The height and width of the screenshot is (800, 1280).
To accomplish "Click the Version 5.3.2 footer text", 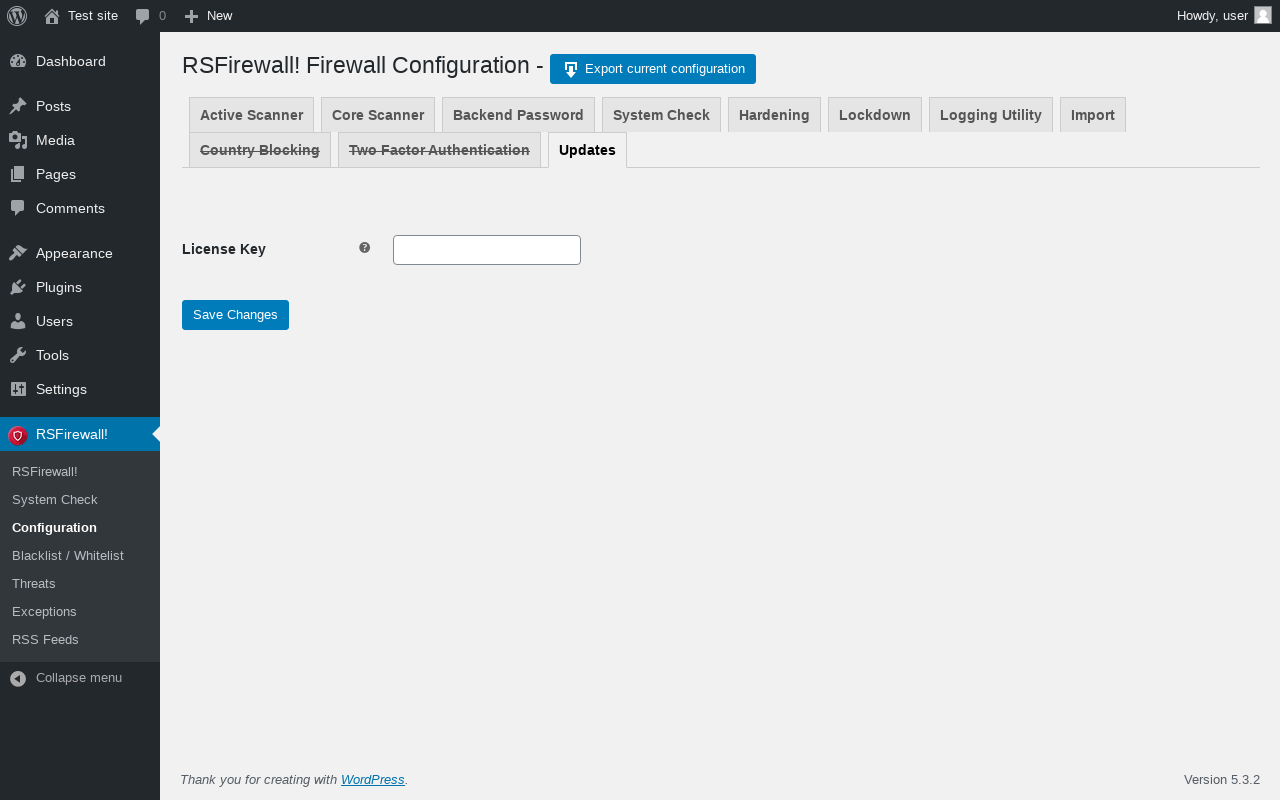I will point(1222,780).
